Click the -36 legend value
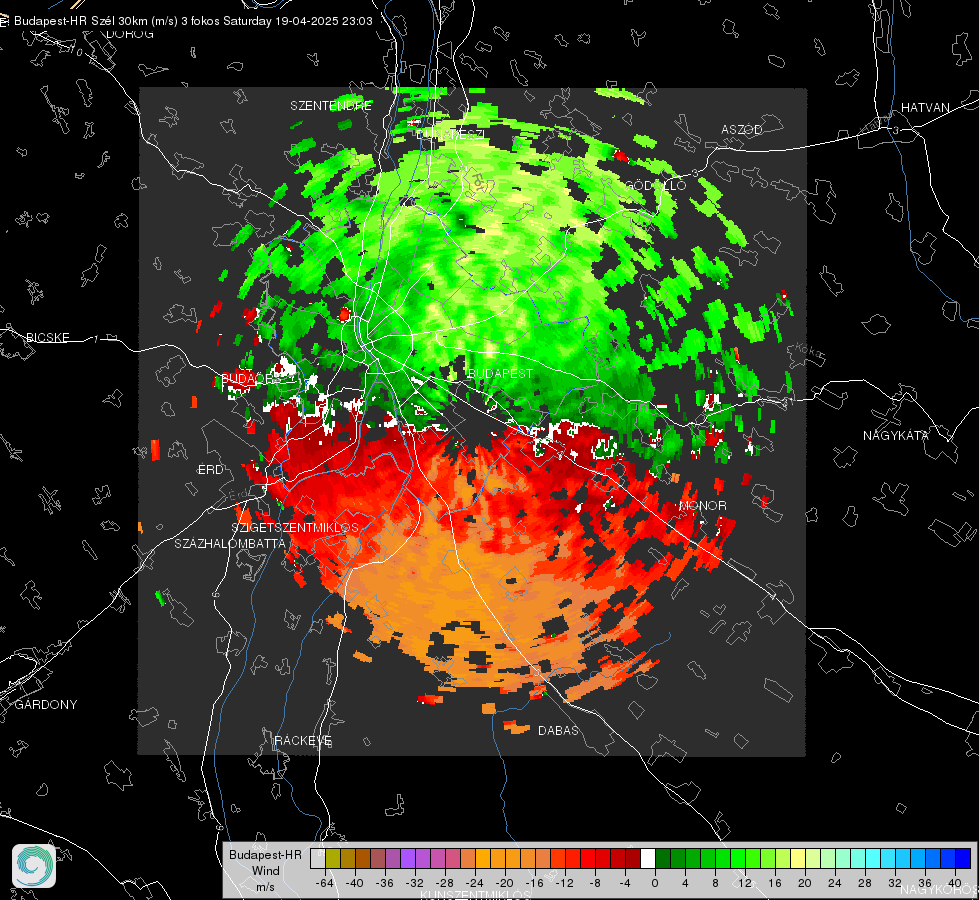This screenshot has width=979, height=900. [385, 883]
